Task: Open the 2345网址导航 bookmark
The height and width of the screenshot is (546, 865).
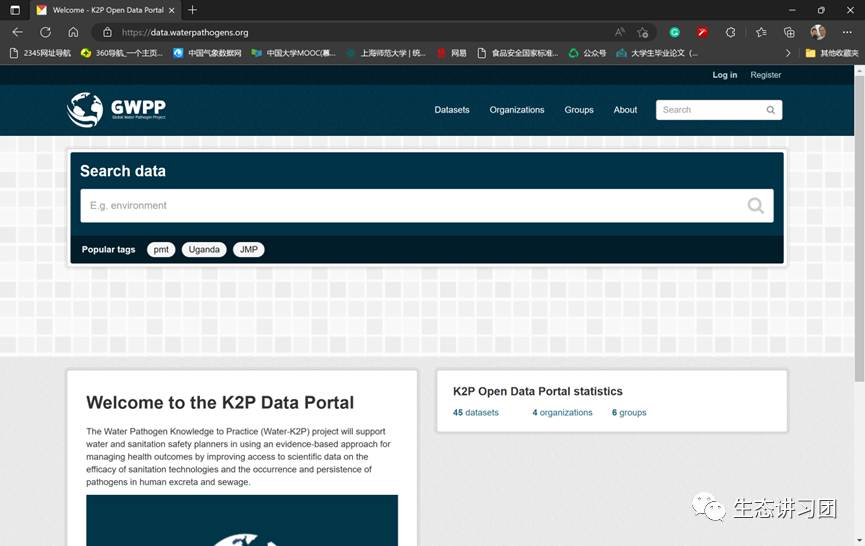Action: (41, 53)
